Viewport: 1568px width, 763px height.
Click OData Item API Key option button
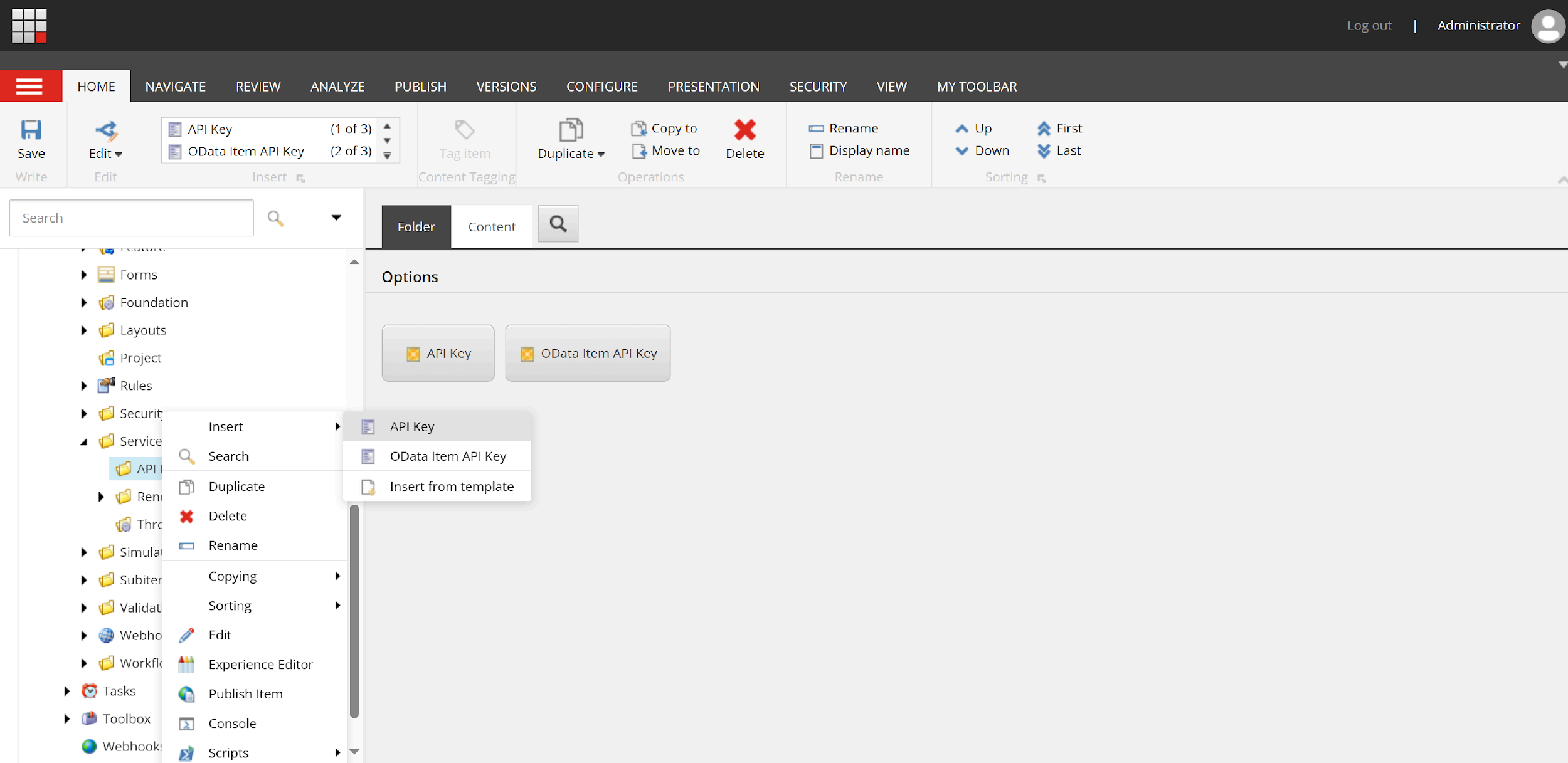pos(588,353)
